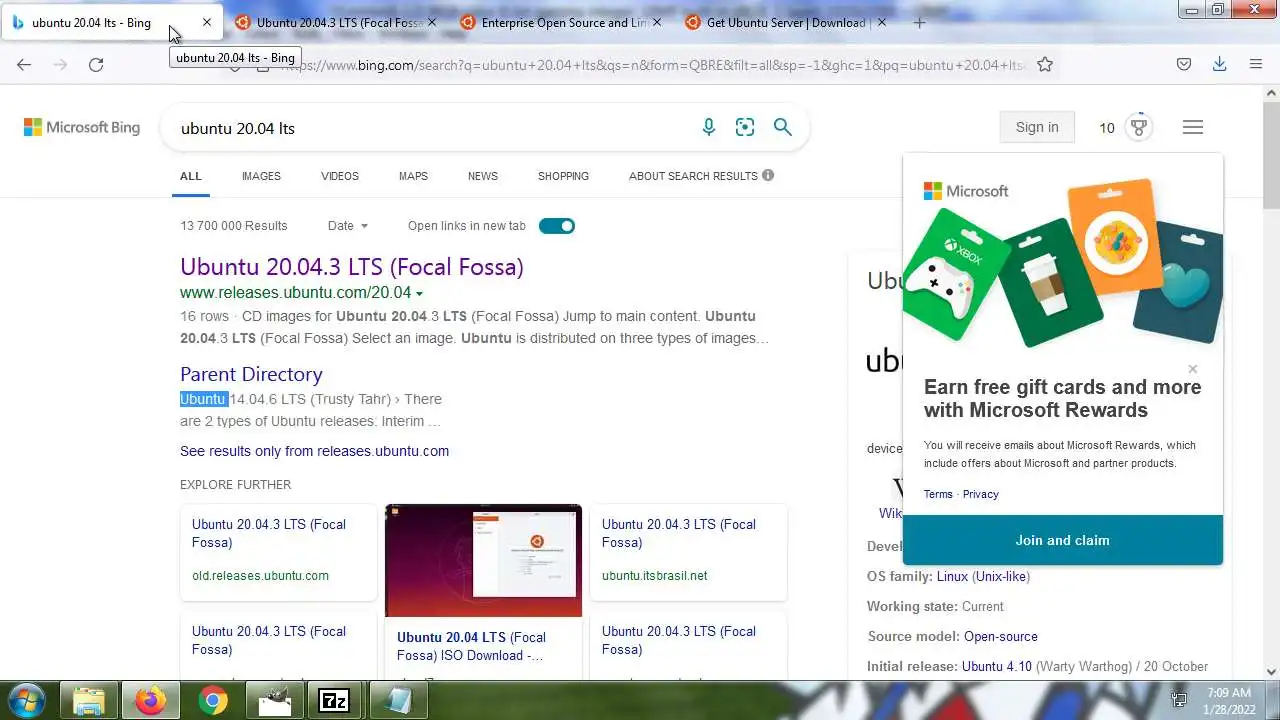
Task: Click the page vertical scrollbar
Action: point(1271,155)
